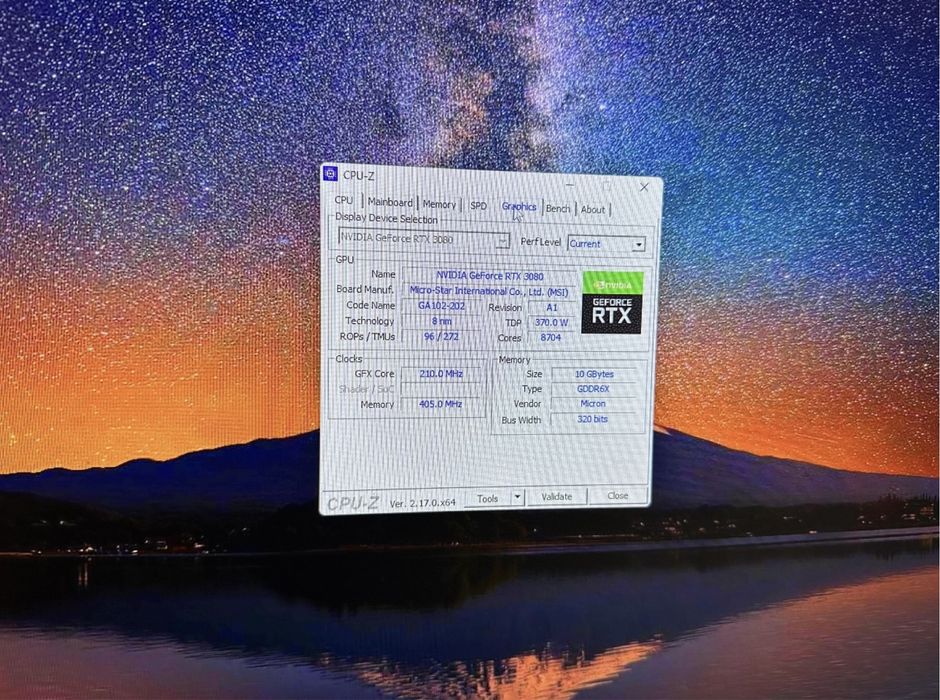Switch to the About tab

[592, 210]
